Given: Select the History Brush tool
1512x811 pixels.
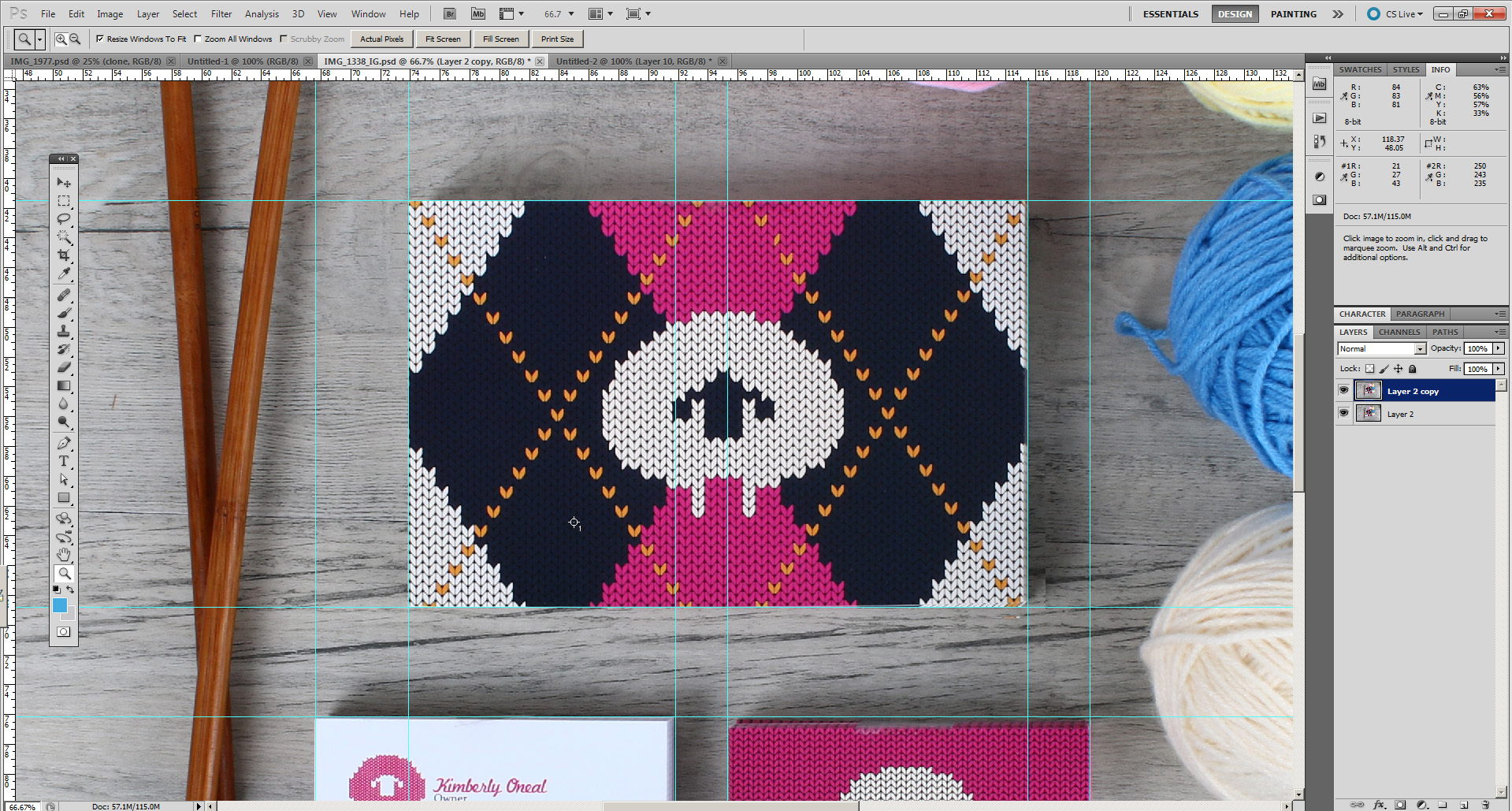Looking at the screenshot, I should 64,349.
